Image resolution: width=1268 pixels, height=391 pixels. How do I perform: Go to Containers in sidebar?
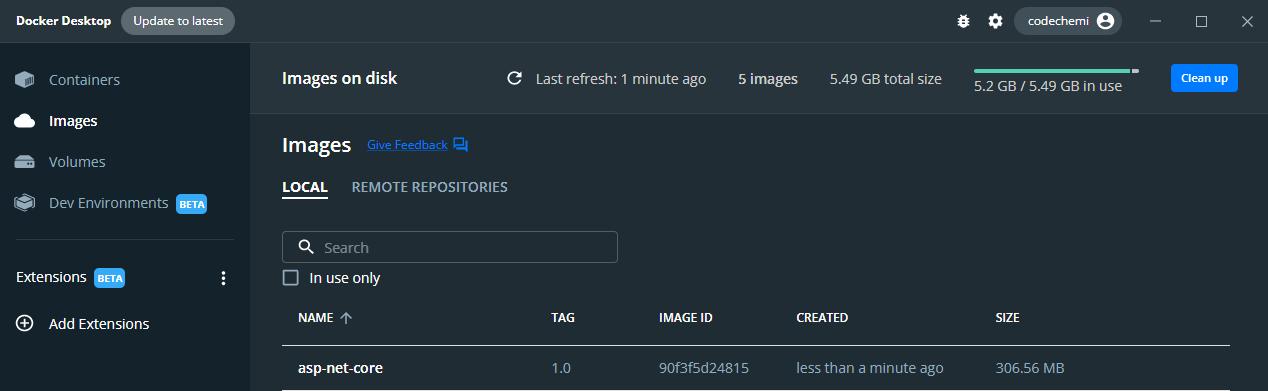pyautogui.click(x=84, y=80)
